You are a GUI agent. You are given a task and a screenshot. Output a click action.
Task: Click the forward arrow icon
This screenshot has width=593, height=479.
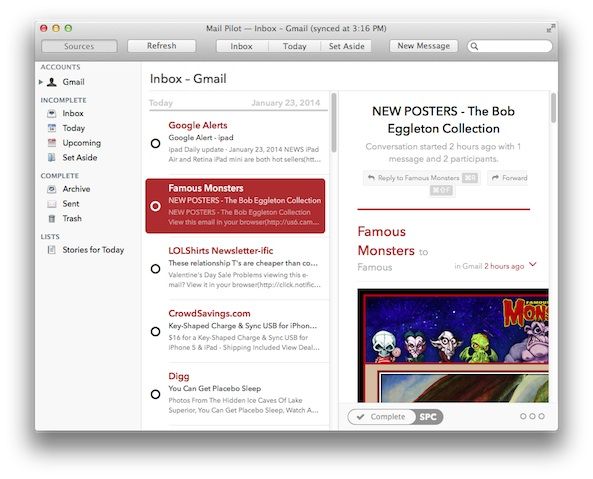[495, 178]
